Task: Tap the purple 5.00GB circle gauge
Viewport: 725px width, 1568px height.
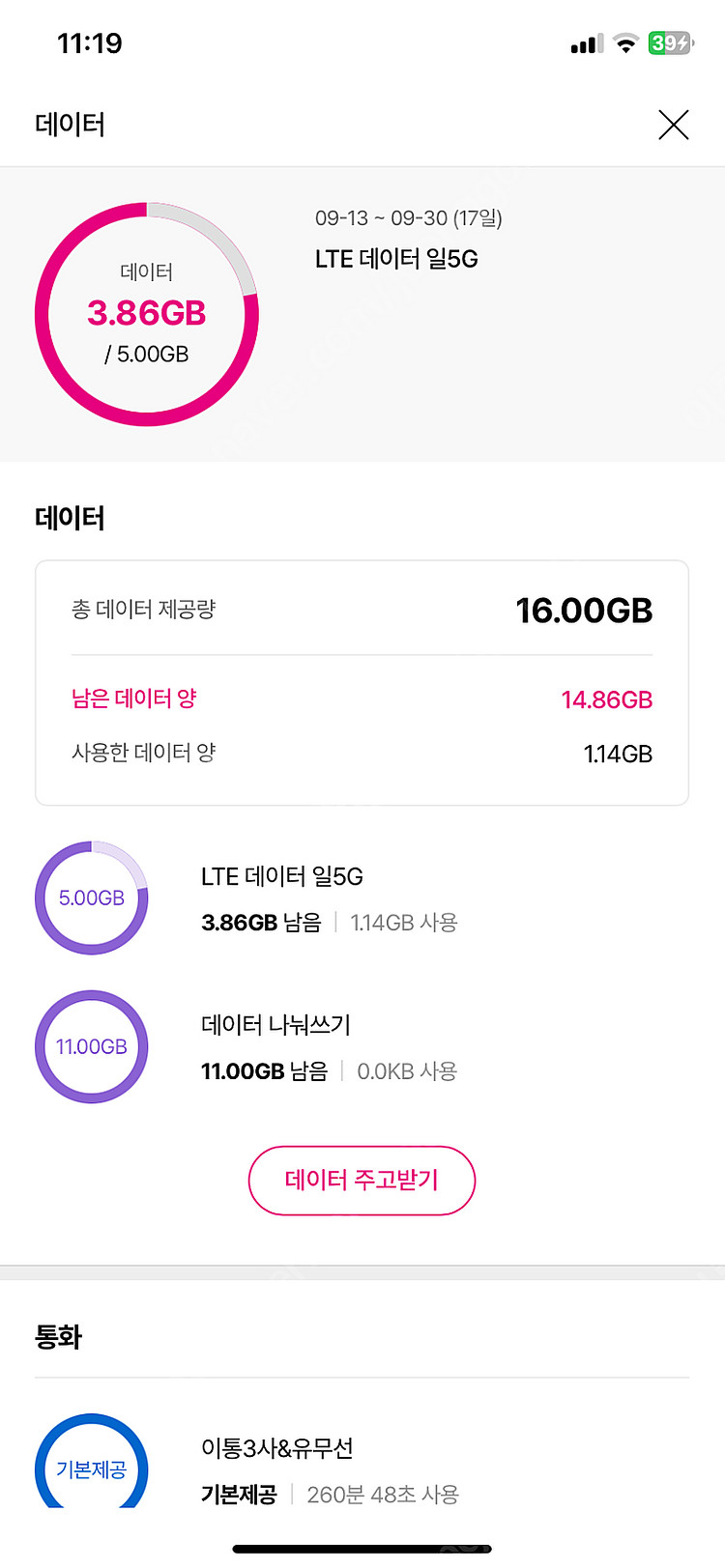Action: coord(92,898)
